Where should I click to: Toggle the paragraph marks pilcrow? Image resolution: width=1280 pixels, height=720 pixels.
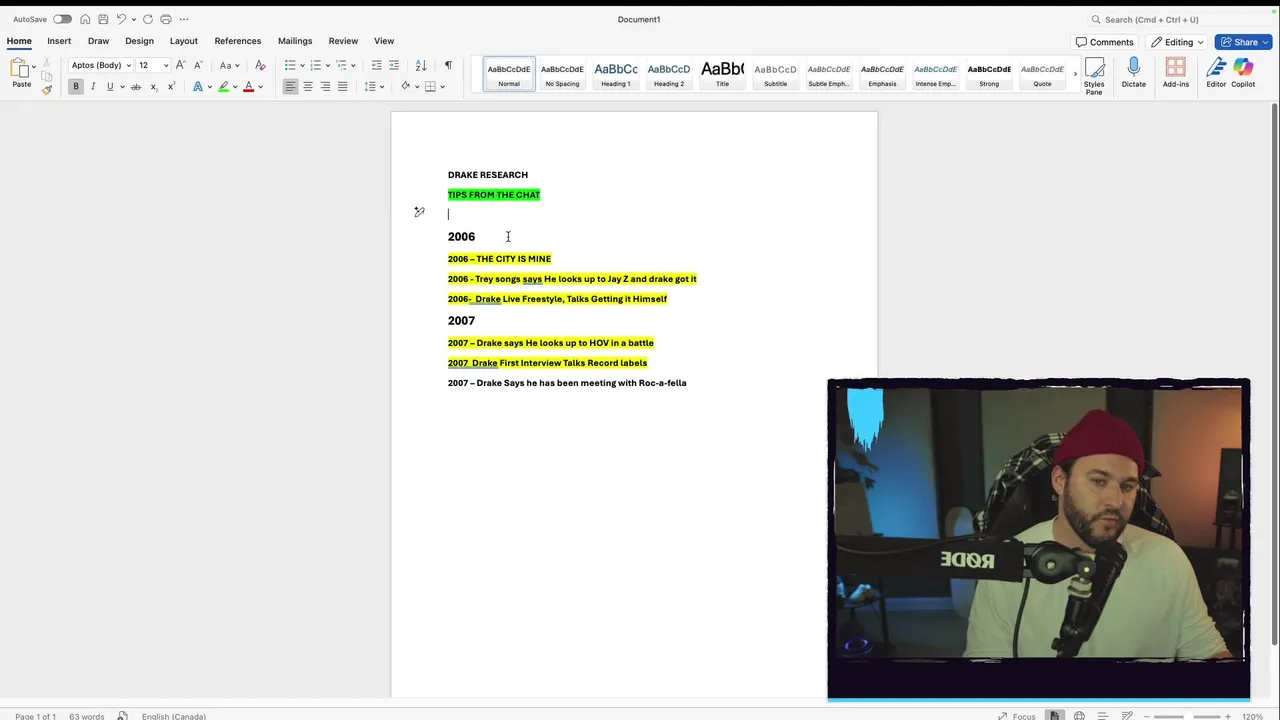448,65
